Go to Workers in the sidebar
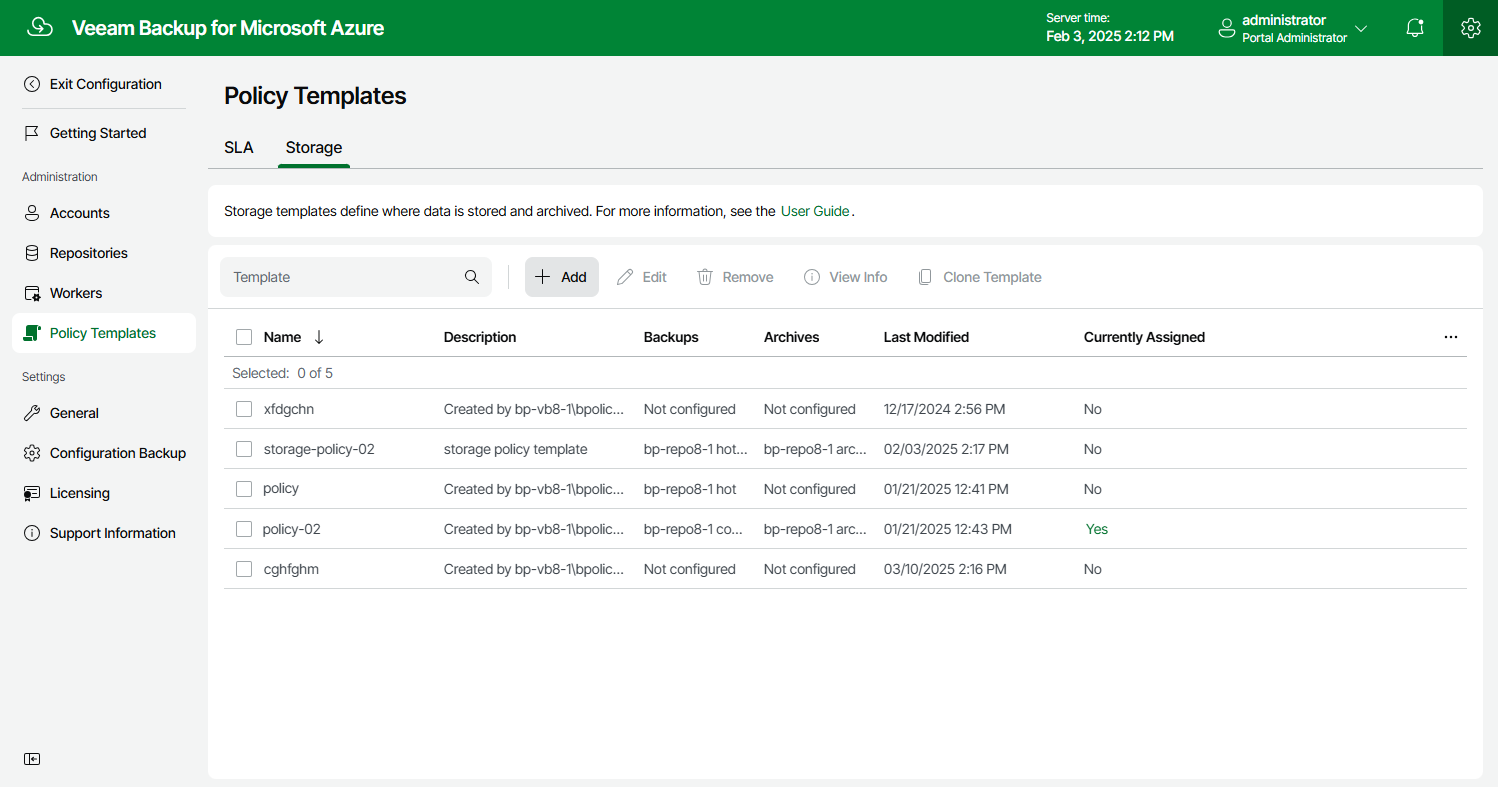Screen dimensions: 1498x787 76,293
